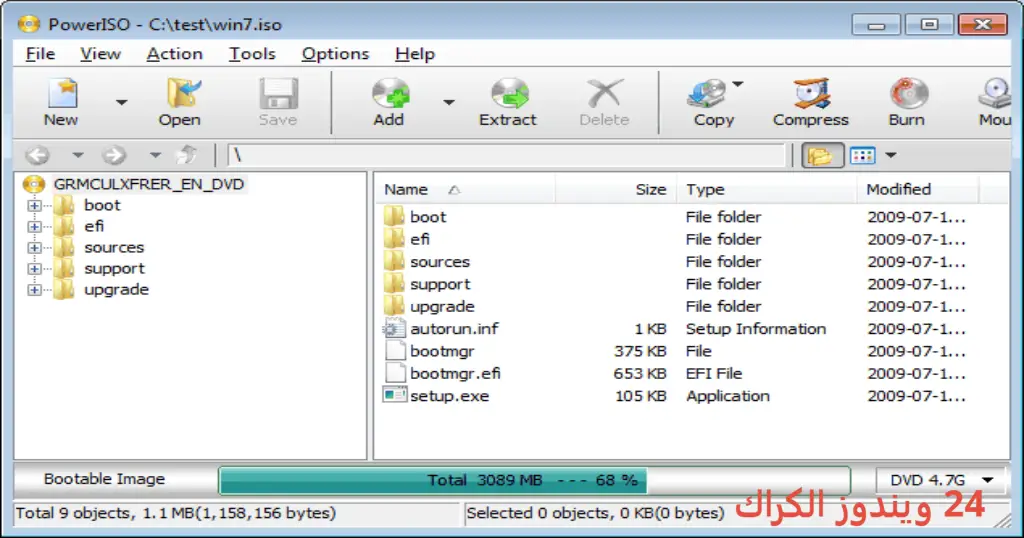Open the dropdown arrow beside Add

point(449,102)
